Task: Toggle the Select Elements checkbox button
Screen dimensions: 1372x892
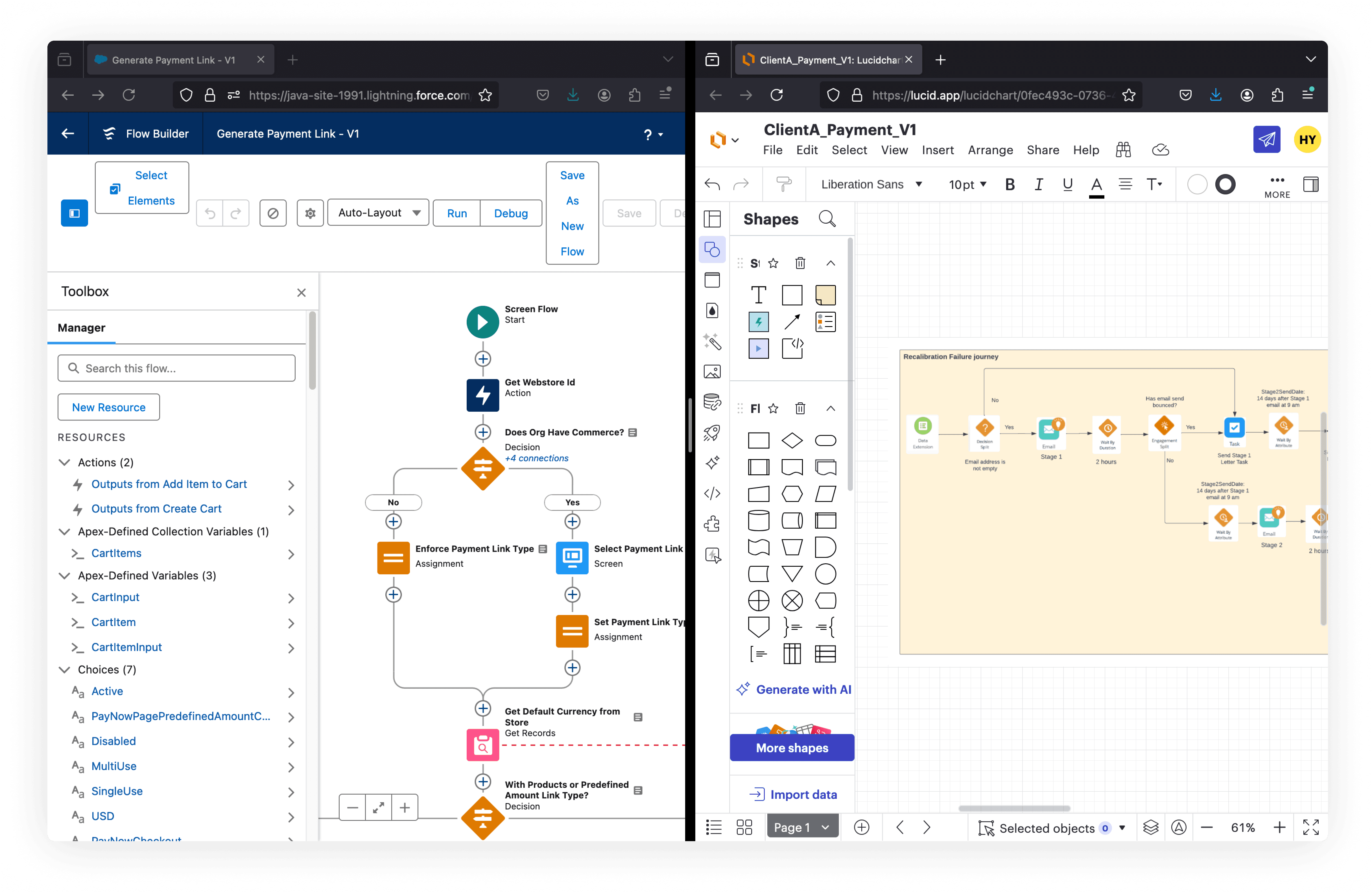Action: [142, 188]
